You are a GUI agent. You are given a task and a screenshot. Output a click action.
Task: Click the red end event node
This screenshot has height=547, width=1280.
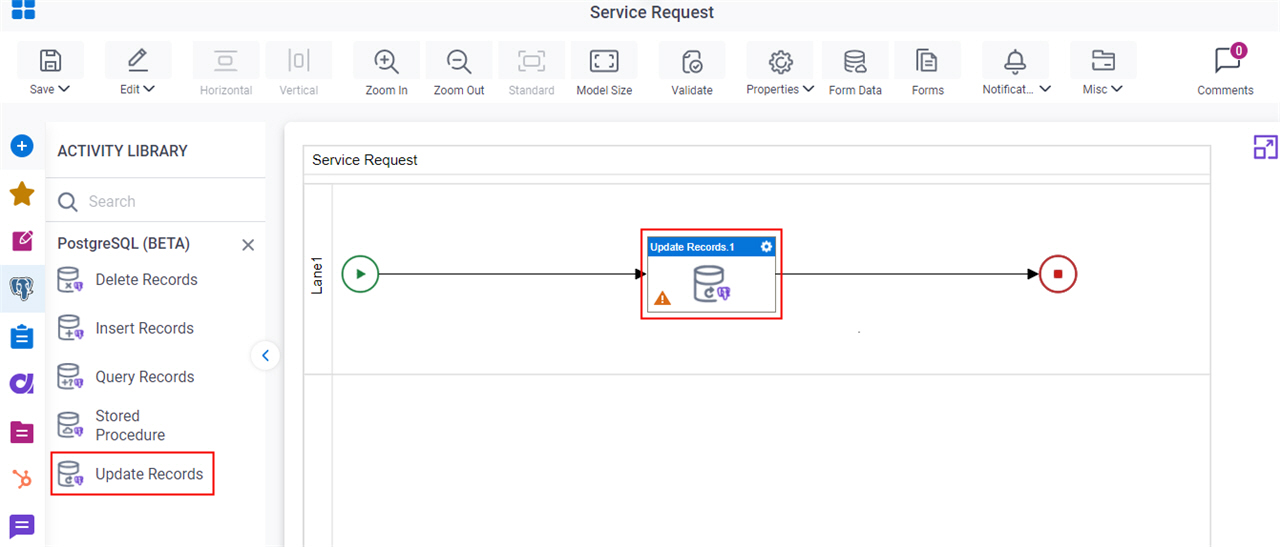click(x=1058, y=274)
